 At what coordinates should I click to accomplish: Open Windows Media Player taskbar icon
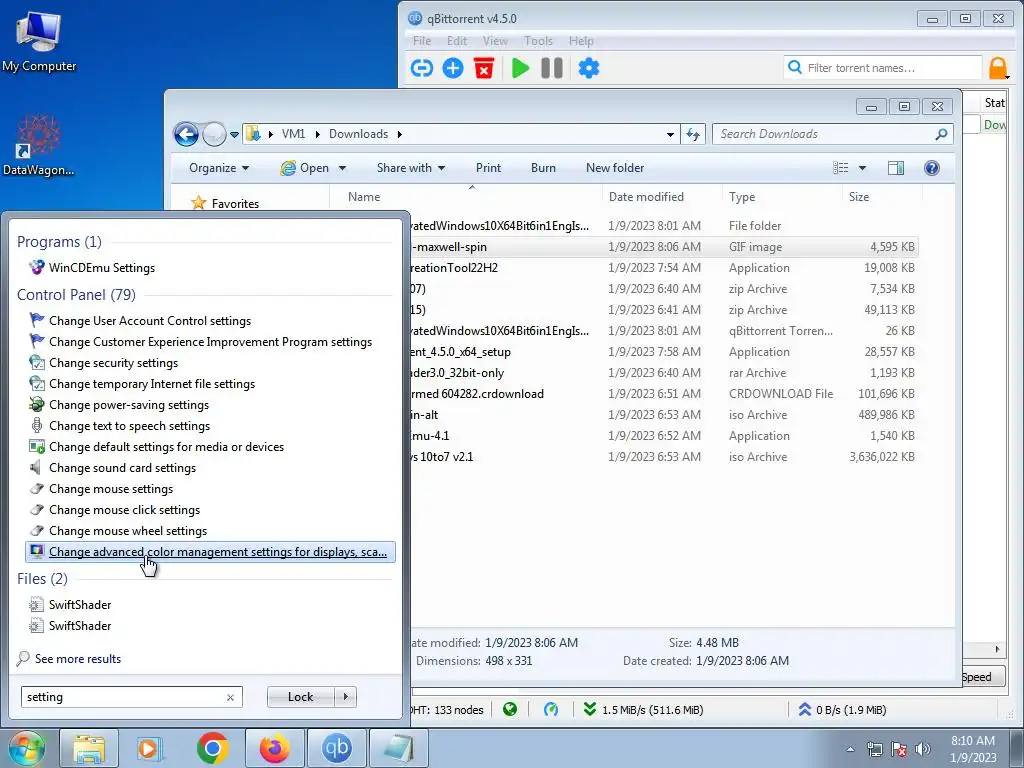150,748
